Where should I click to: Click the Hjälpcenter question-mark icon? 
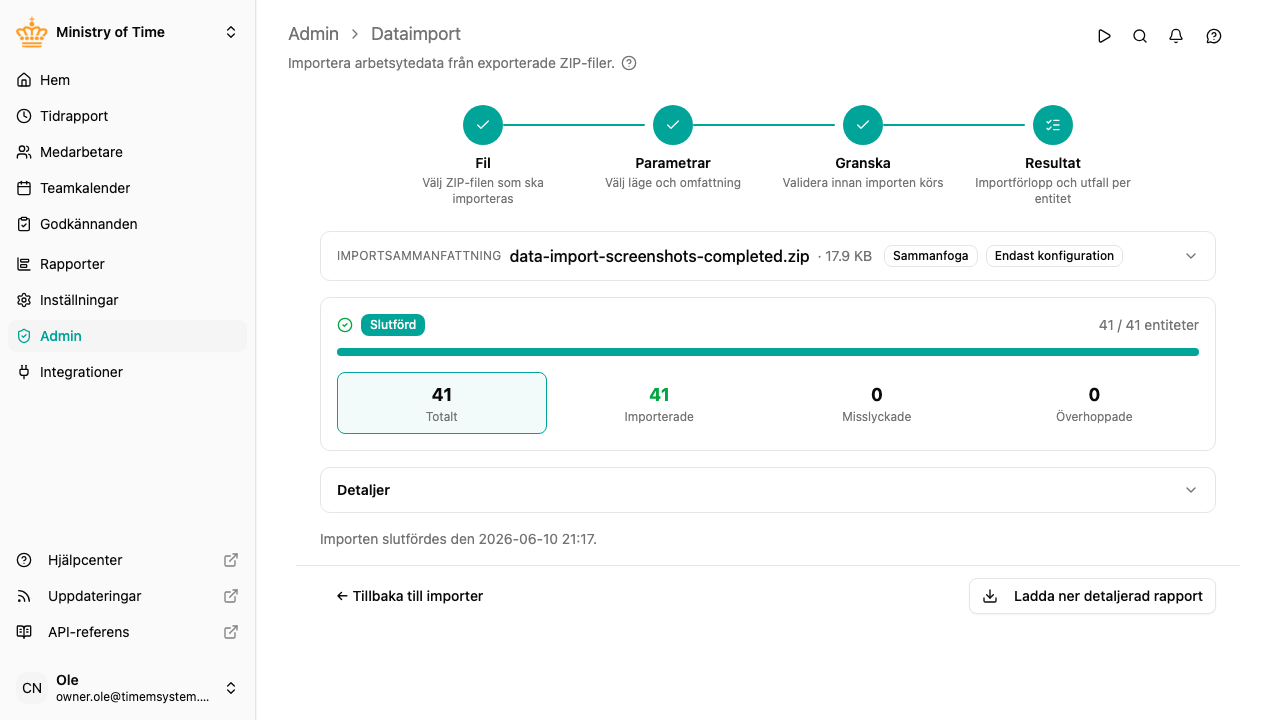tap(24, 560)
